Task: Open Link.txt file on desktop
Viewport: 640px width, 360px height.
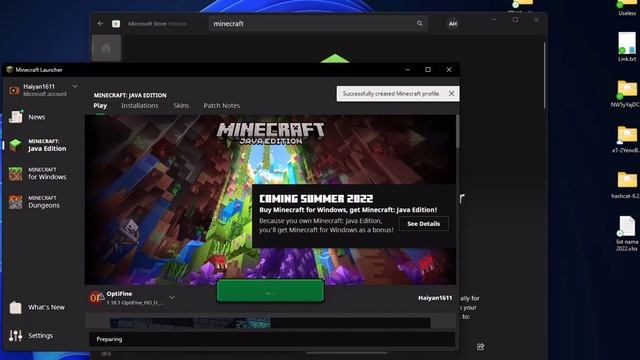Action: [627, 47]
